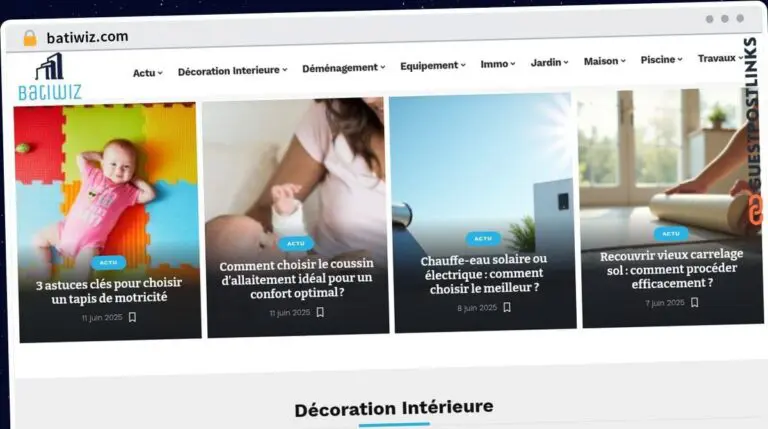Expand the Piscine chevron
This screenshot has height=429, width=768.
680,59
